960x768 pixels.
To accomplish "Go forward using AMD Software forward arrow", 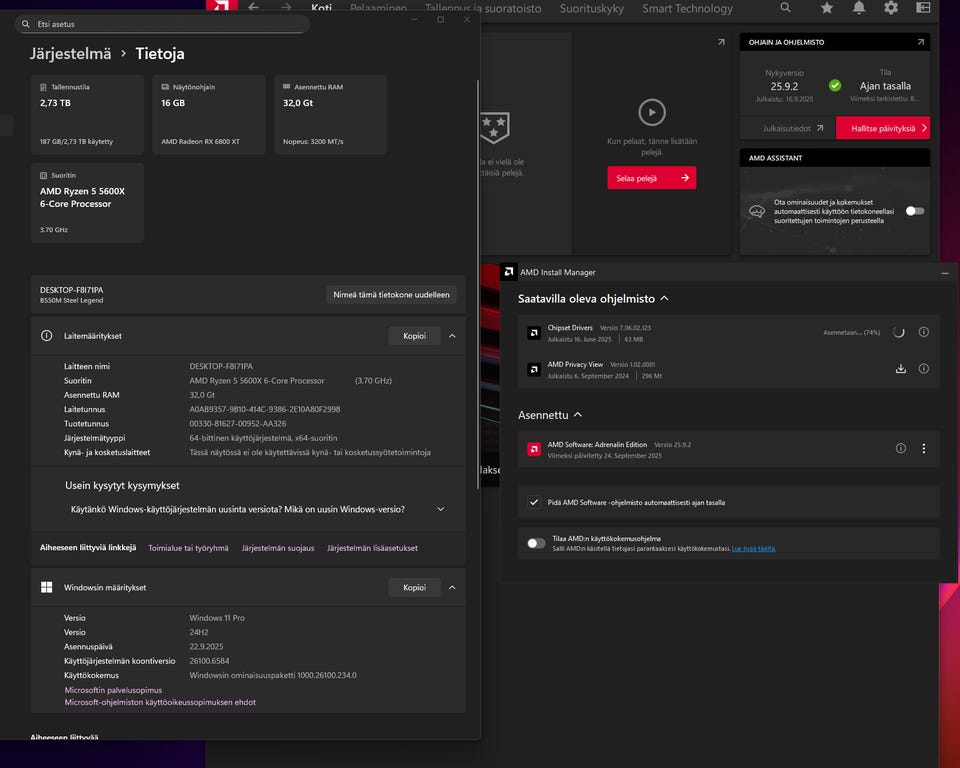I will (286, 7).
